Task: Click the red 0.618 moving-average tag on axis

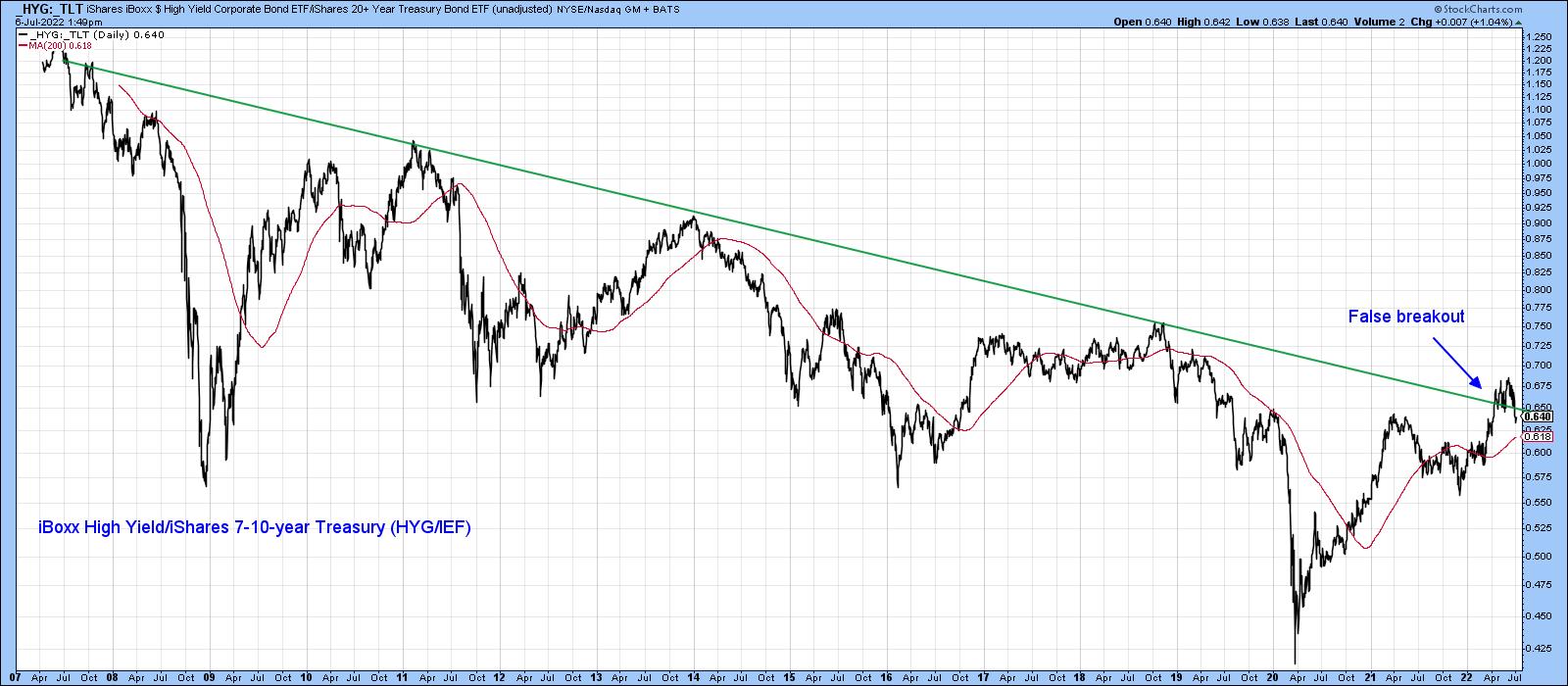Action: (x=1539, y=436)
